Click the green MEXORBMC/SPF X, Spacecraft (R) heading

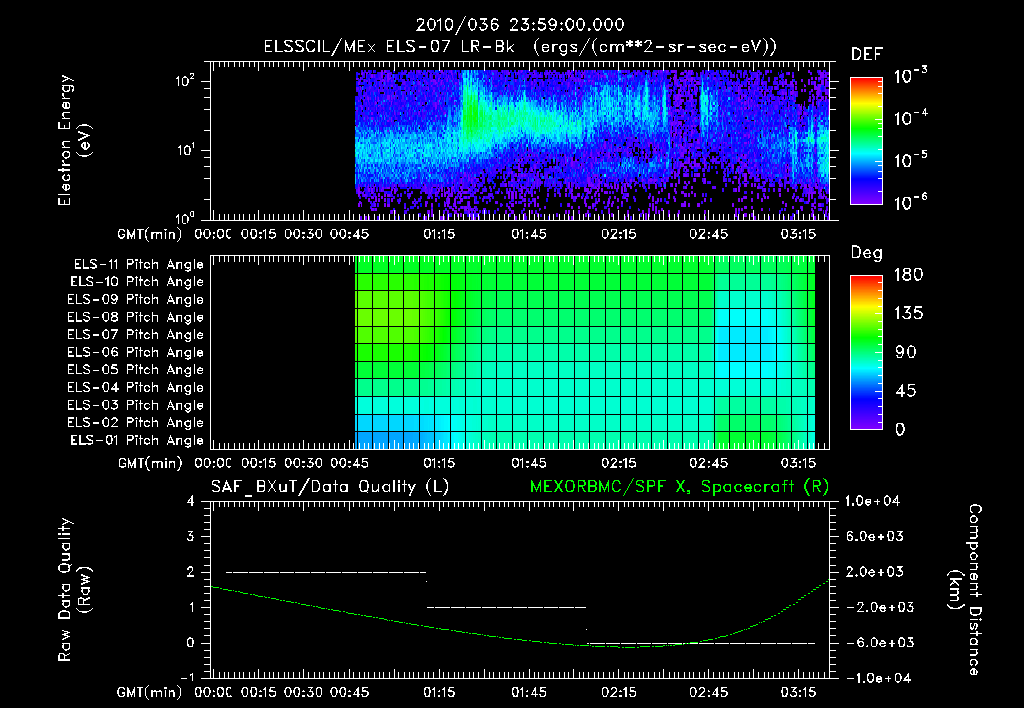(x=679, y=487)
